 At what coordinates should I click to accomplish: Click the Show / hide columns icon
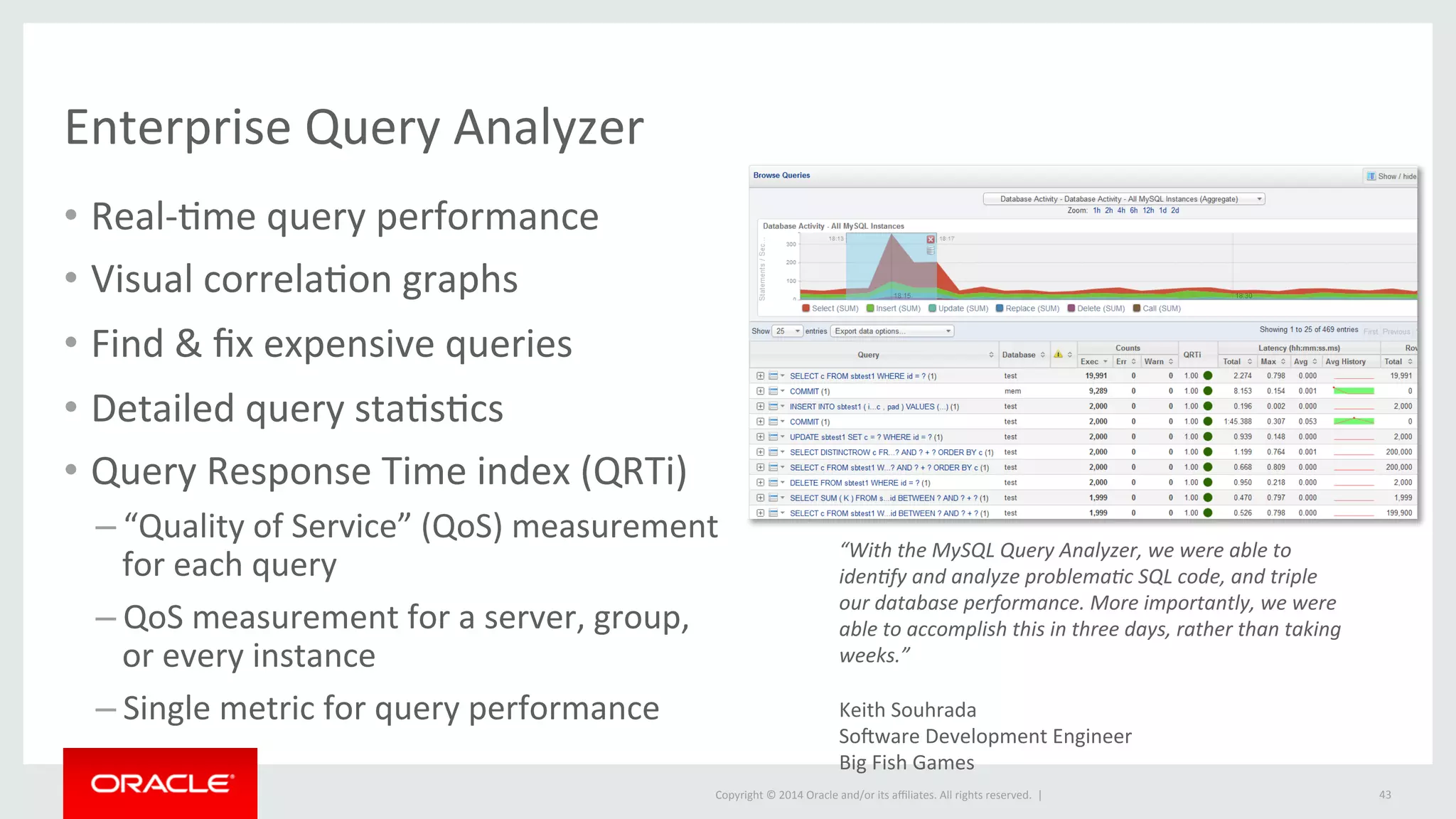click(1371, 176)
